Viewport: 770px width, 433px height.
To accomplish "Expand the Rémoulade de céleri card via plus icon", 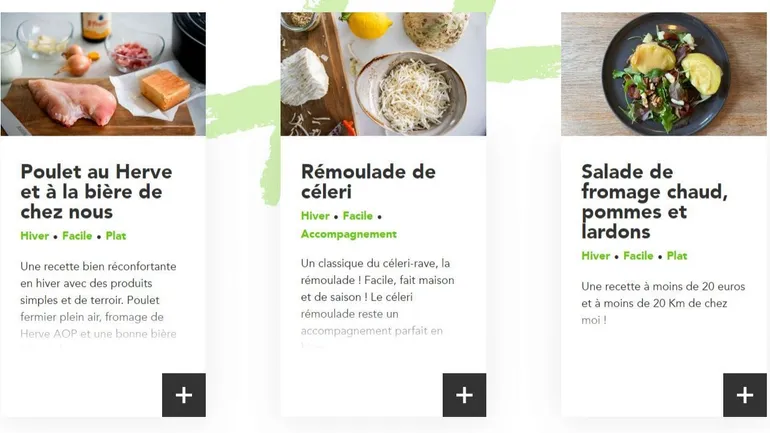I will [x=464, y=395].
